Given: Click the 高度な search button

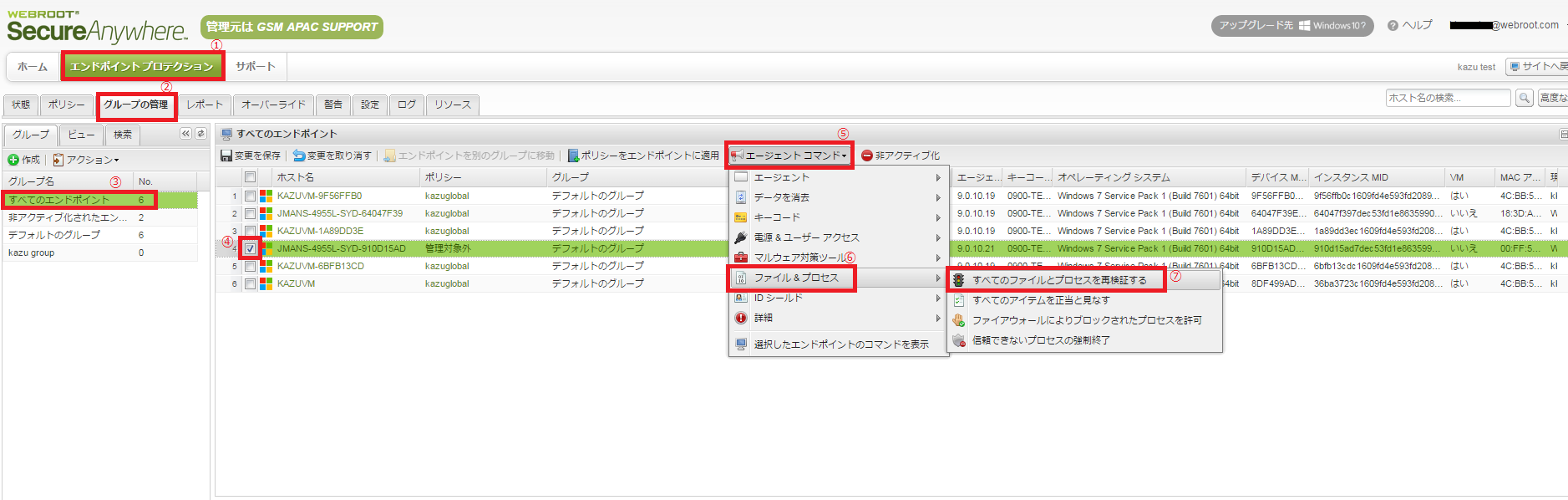Looking at the screenshot, I should [x=1553, y=98].
